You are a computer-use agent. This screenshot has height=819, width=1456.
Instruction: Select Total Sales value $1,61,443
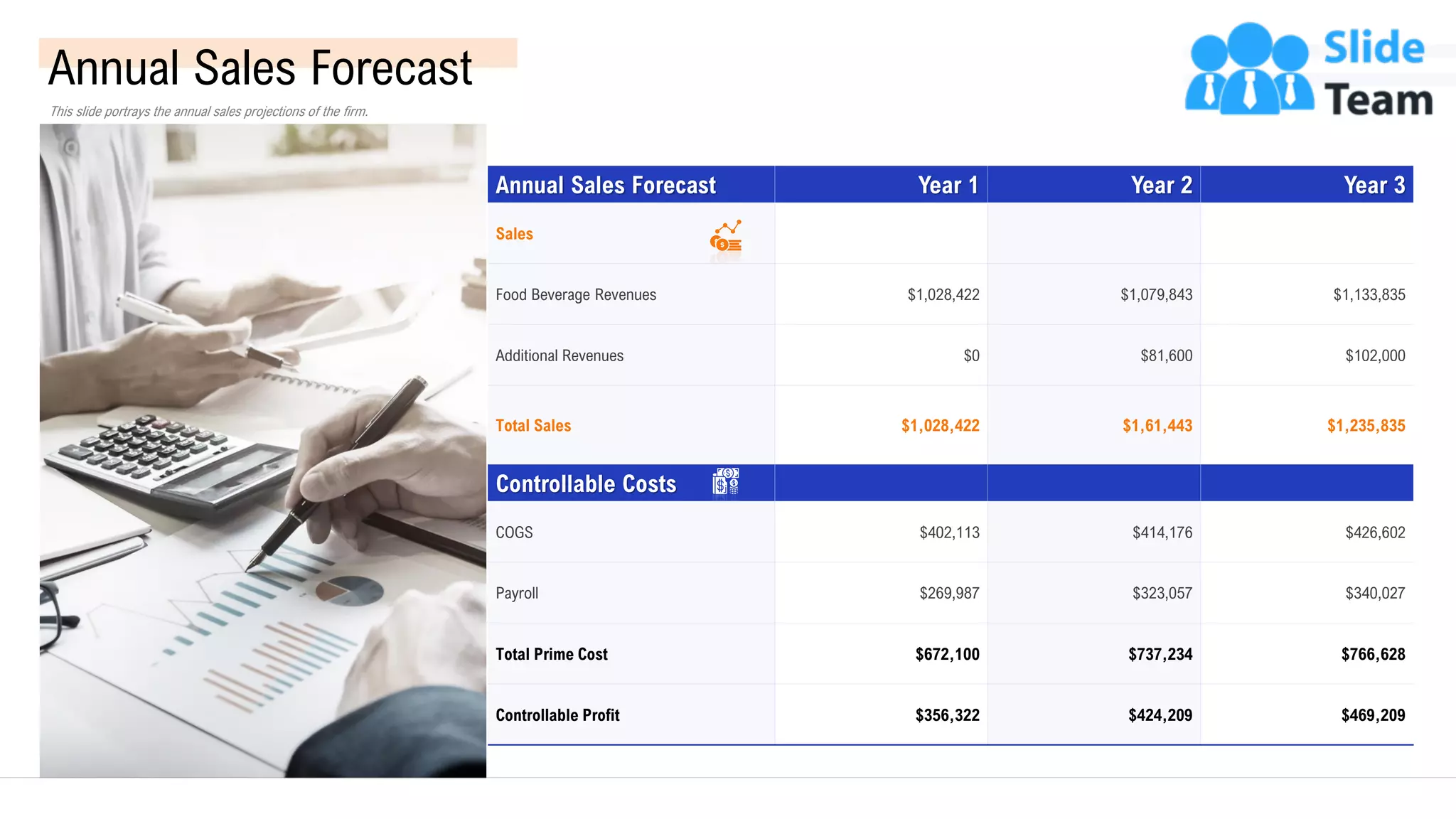pyautogui.click(x=1157, y=426)
